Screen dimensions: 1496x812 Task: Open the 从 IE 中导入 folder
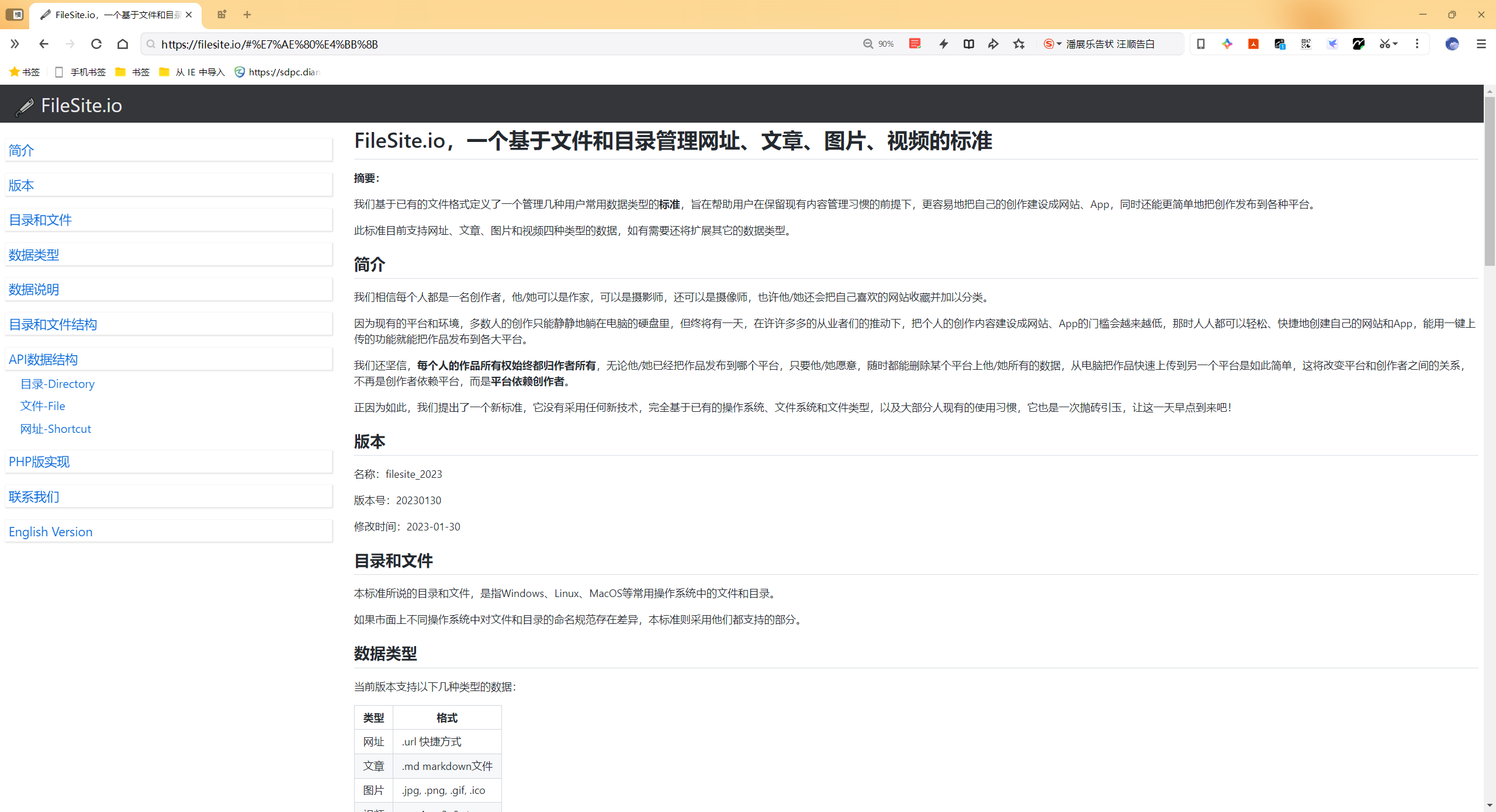[x=192, y=72]
